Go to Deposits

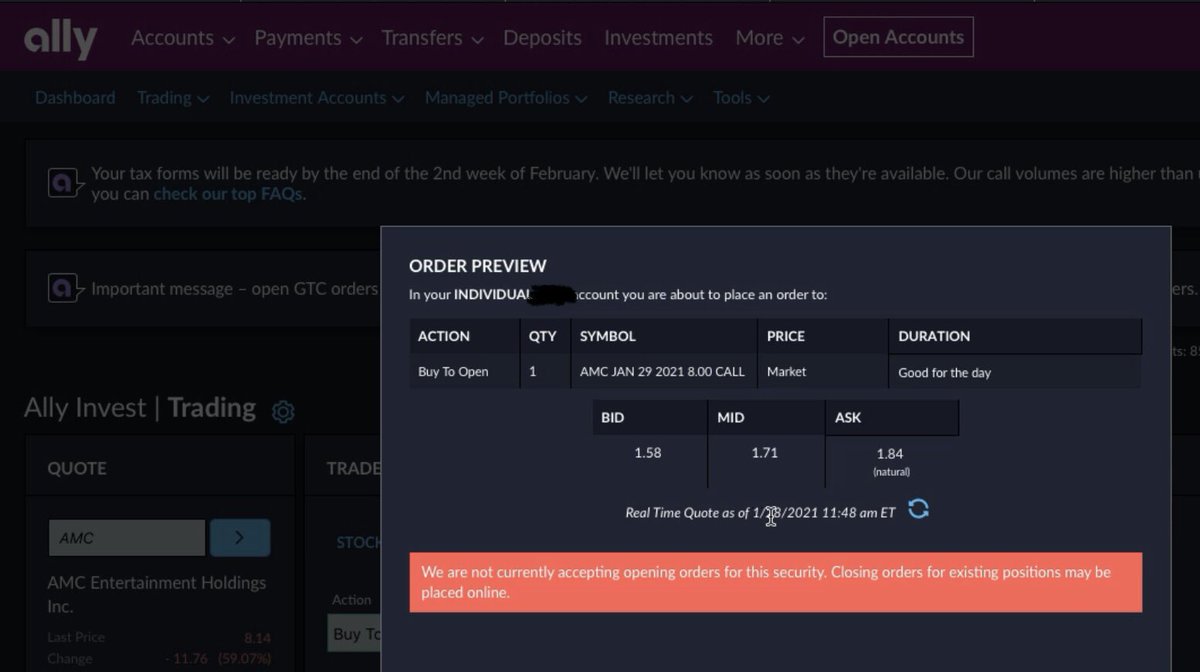point(542,38)
